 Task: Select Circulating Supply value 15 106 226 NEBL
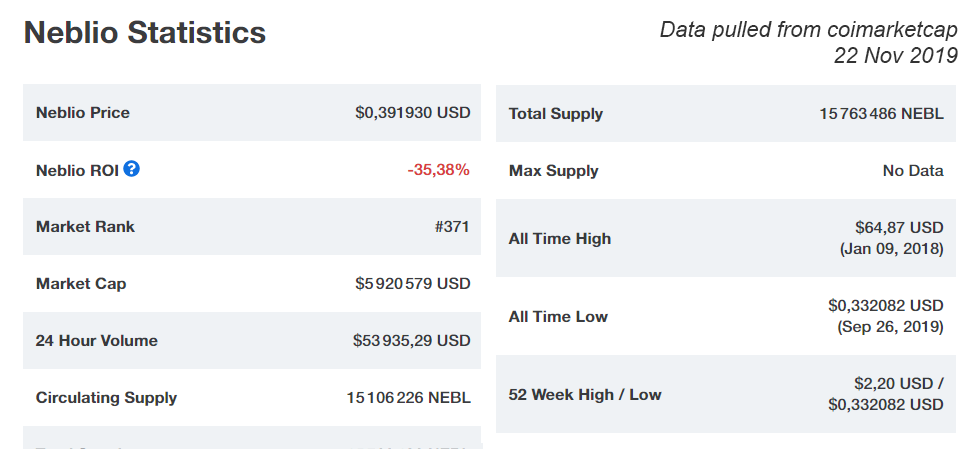(x=409, y=397)
